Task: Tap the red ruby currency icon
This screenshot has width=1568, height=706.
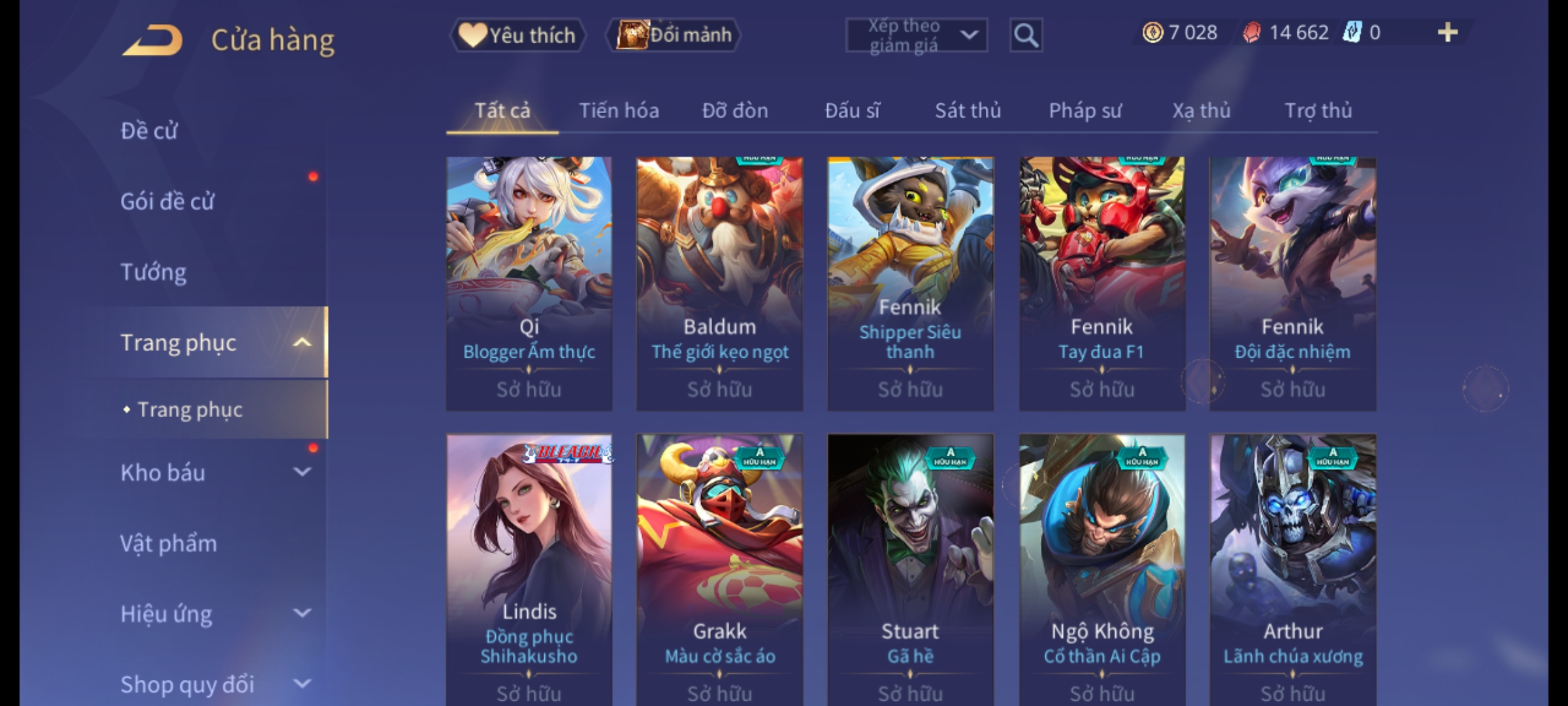Action: tap(1252, 33)
